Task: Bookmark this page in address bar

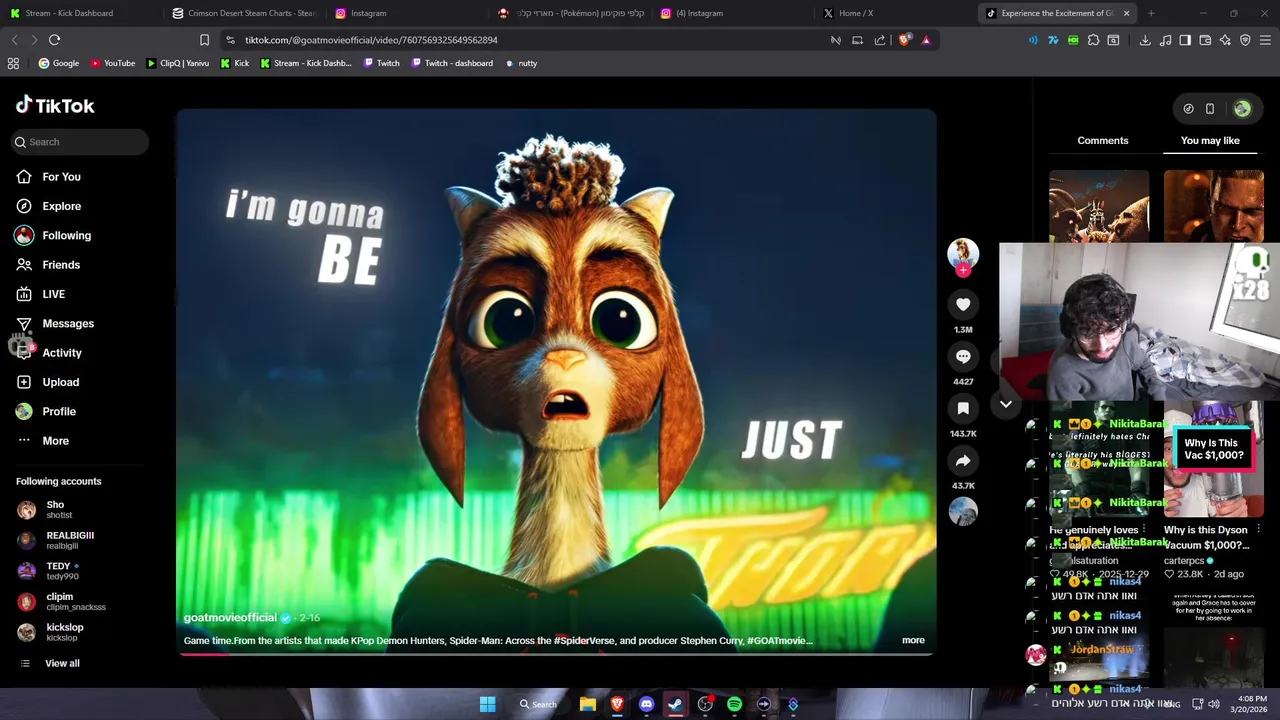Action: (204, 40)
